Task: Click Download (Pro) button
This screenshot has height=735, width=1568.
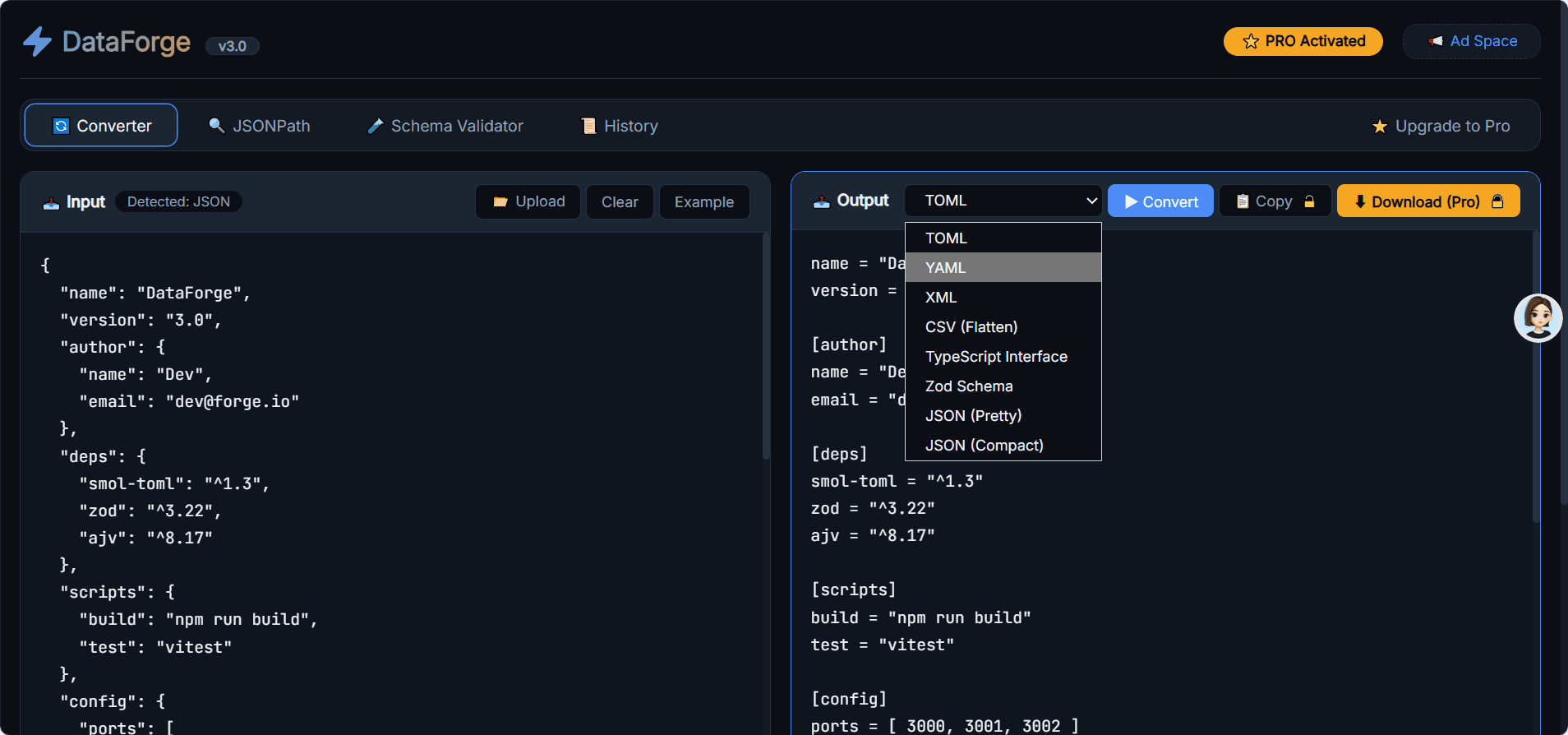Action: [1428, 201]
